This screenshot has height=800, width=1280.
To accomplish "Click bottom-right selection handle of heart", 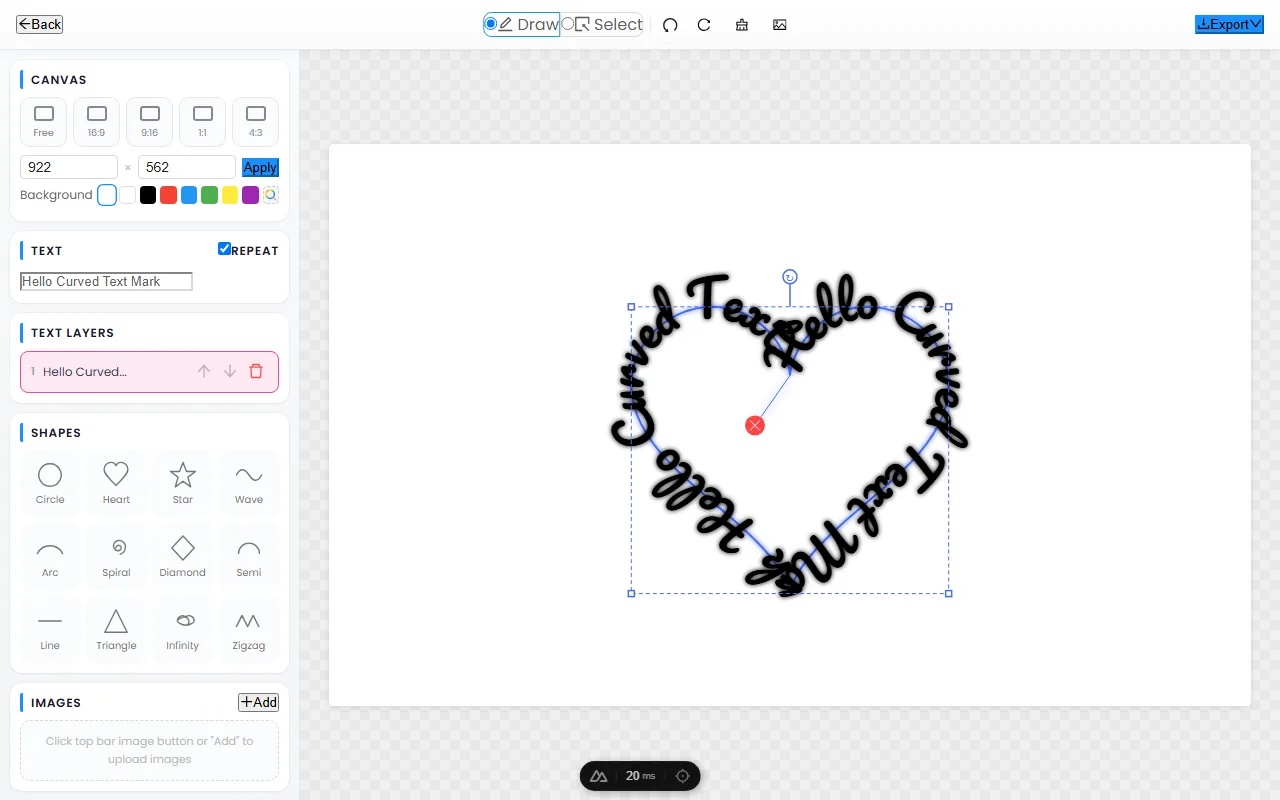I will pyautogui.click(x=948, y=593).
